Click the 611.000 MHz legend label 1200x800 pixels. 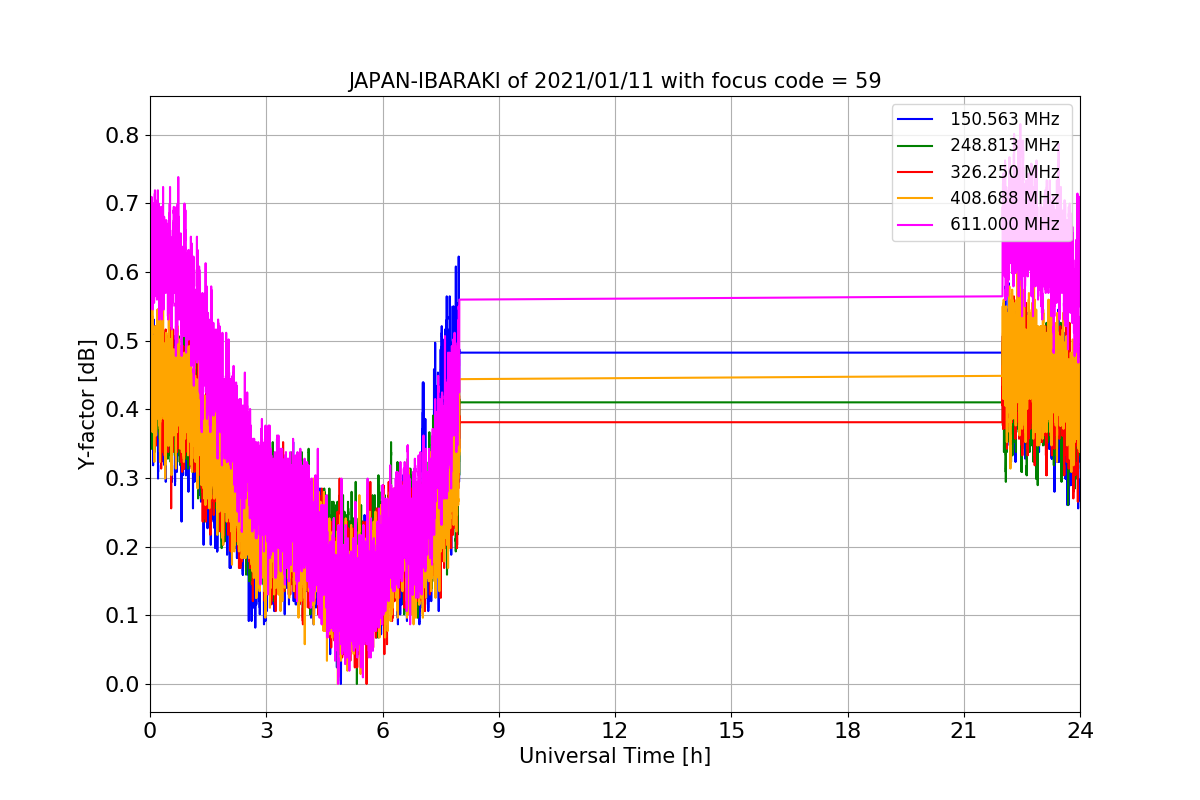pyautogui.click(x=1004, y=225)
